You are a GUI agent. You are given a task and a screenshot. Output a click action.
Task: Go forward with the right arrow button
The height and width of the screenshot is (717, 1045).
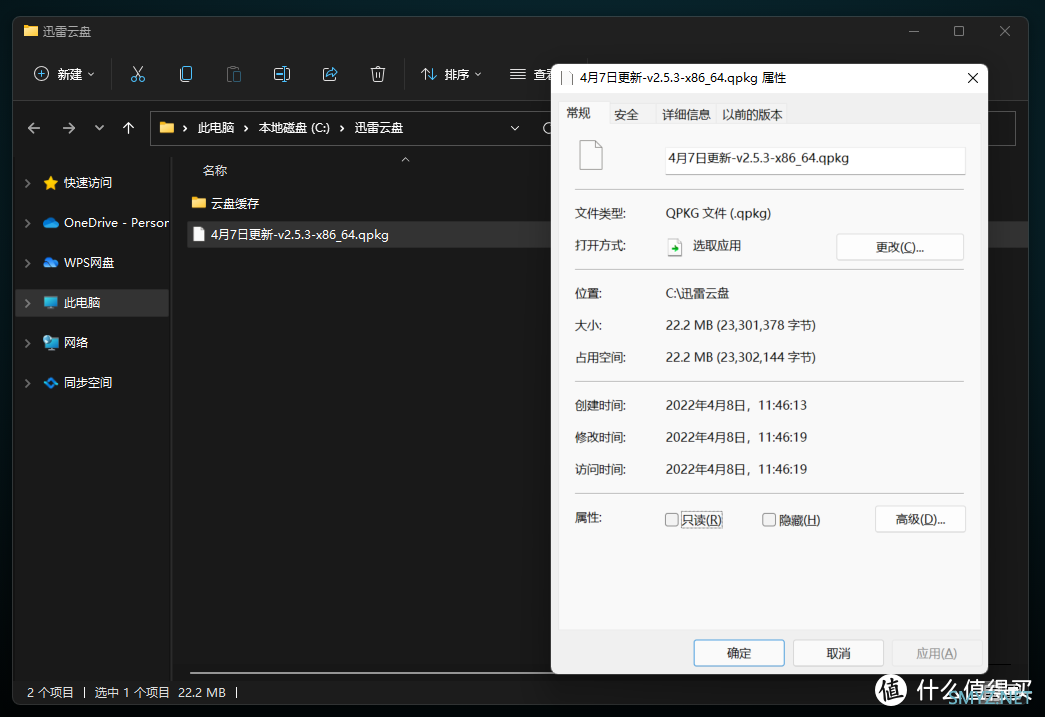[69, 128]
